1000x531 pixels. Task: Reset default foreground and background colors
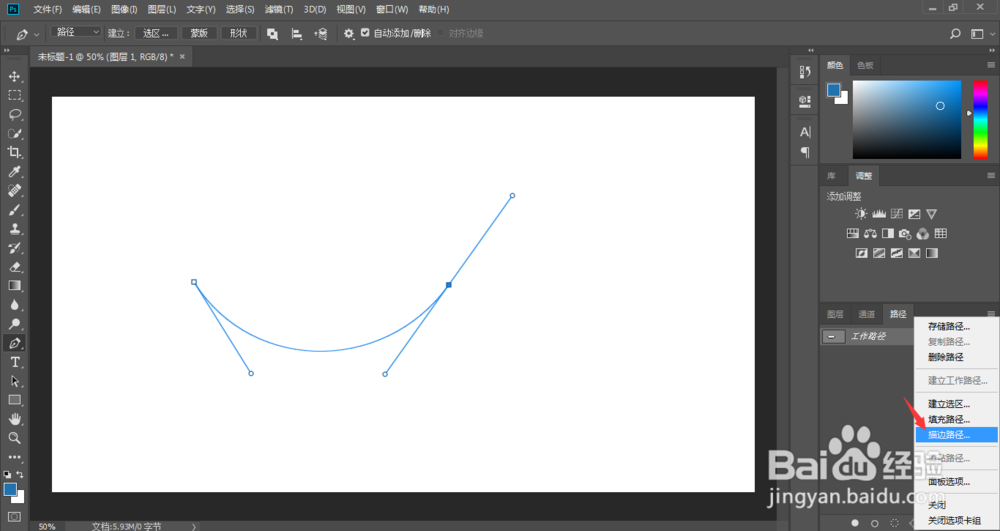[x=7, y=474]
